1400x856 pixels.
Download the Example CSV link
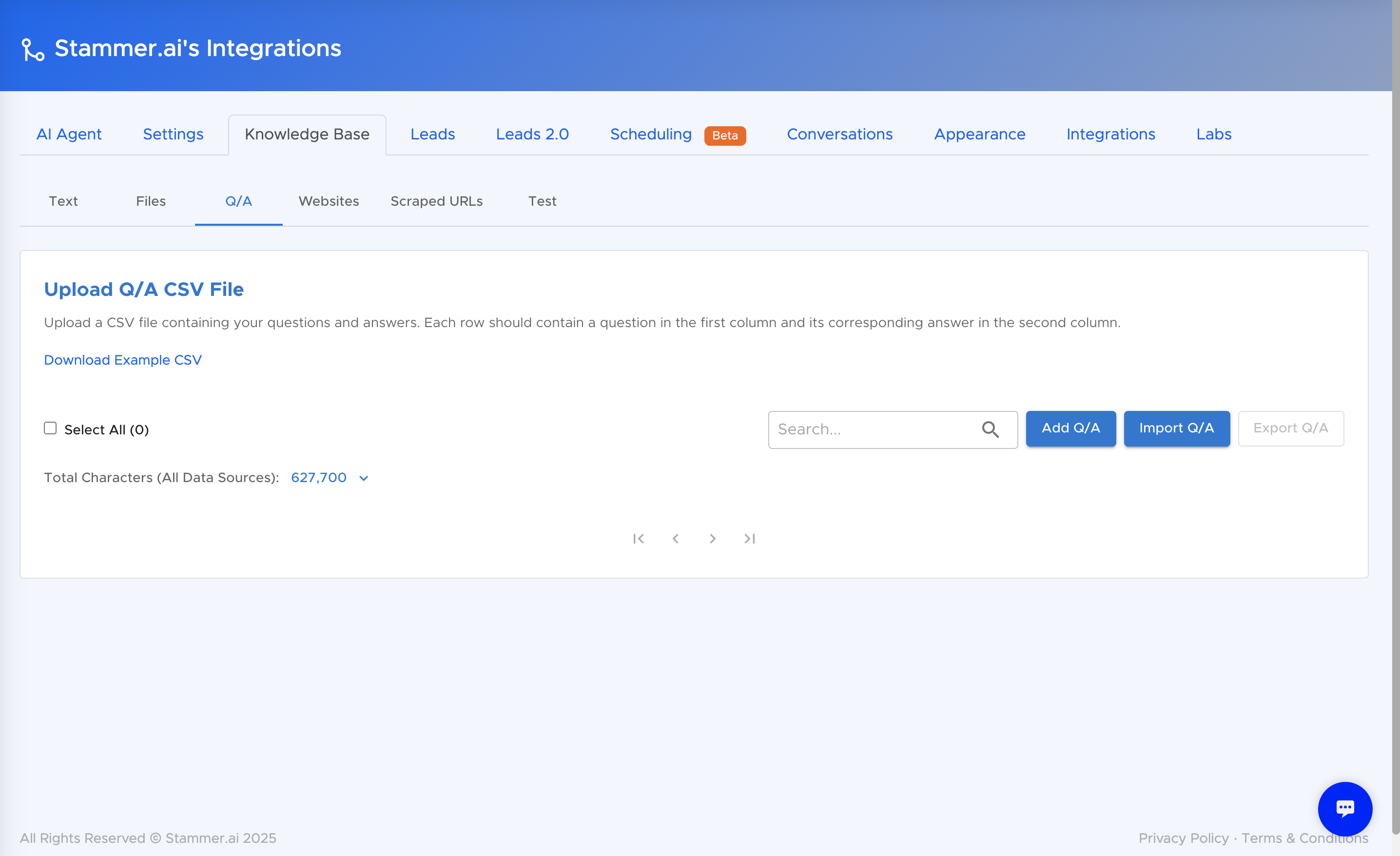coord(123,360)
